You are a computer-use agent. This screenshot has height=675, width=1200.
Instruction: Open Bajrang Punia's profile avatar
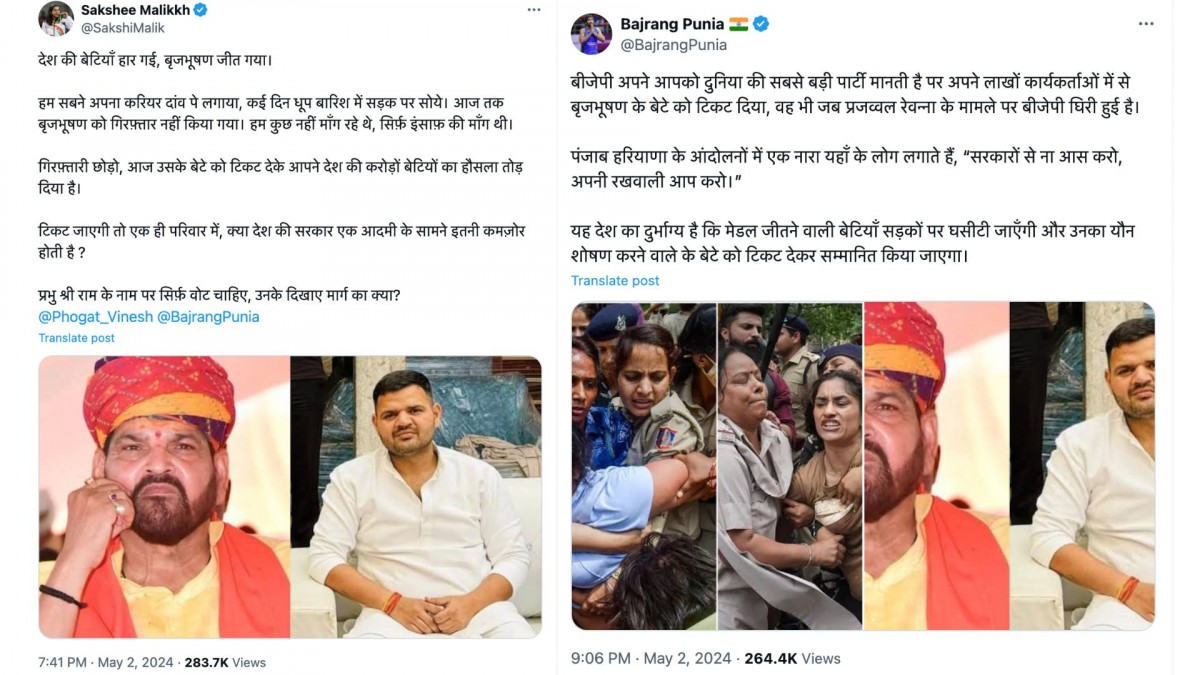click(591, 34)
